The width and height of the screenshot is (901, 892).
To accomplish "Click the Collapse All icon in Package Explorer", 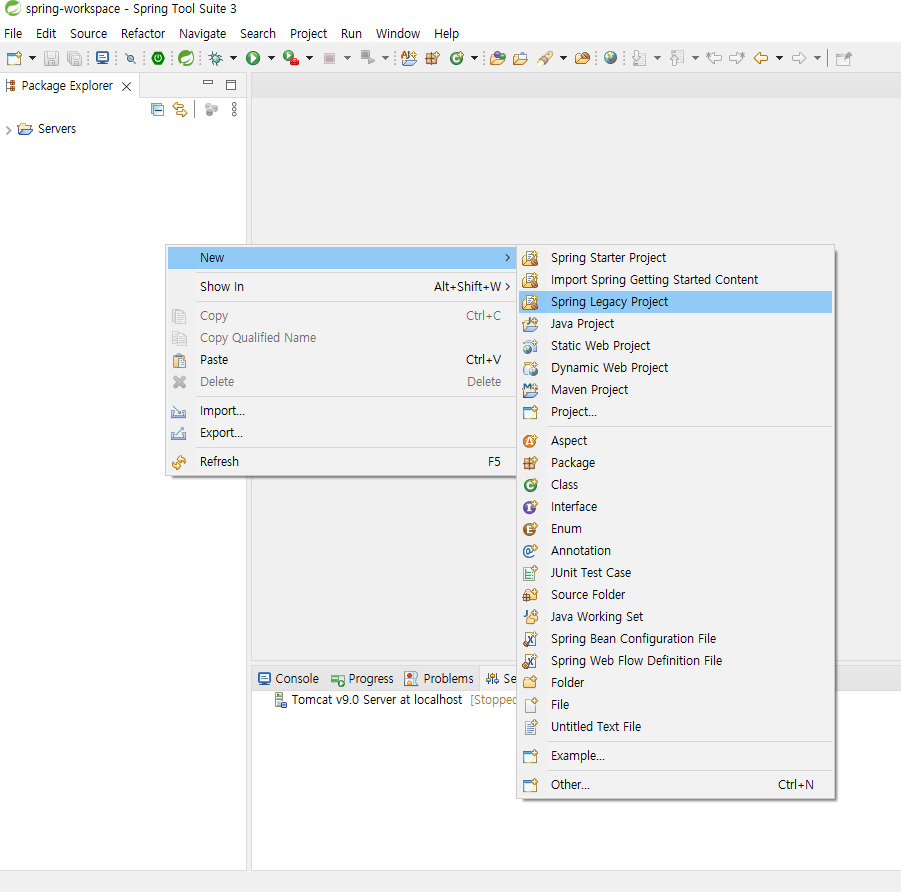I will click(157, 109).
